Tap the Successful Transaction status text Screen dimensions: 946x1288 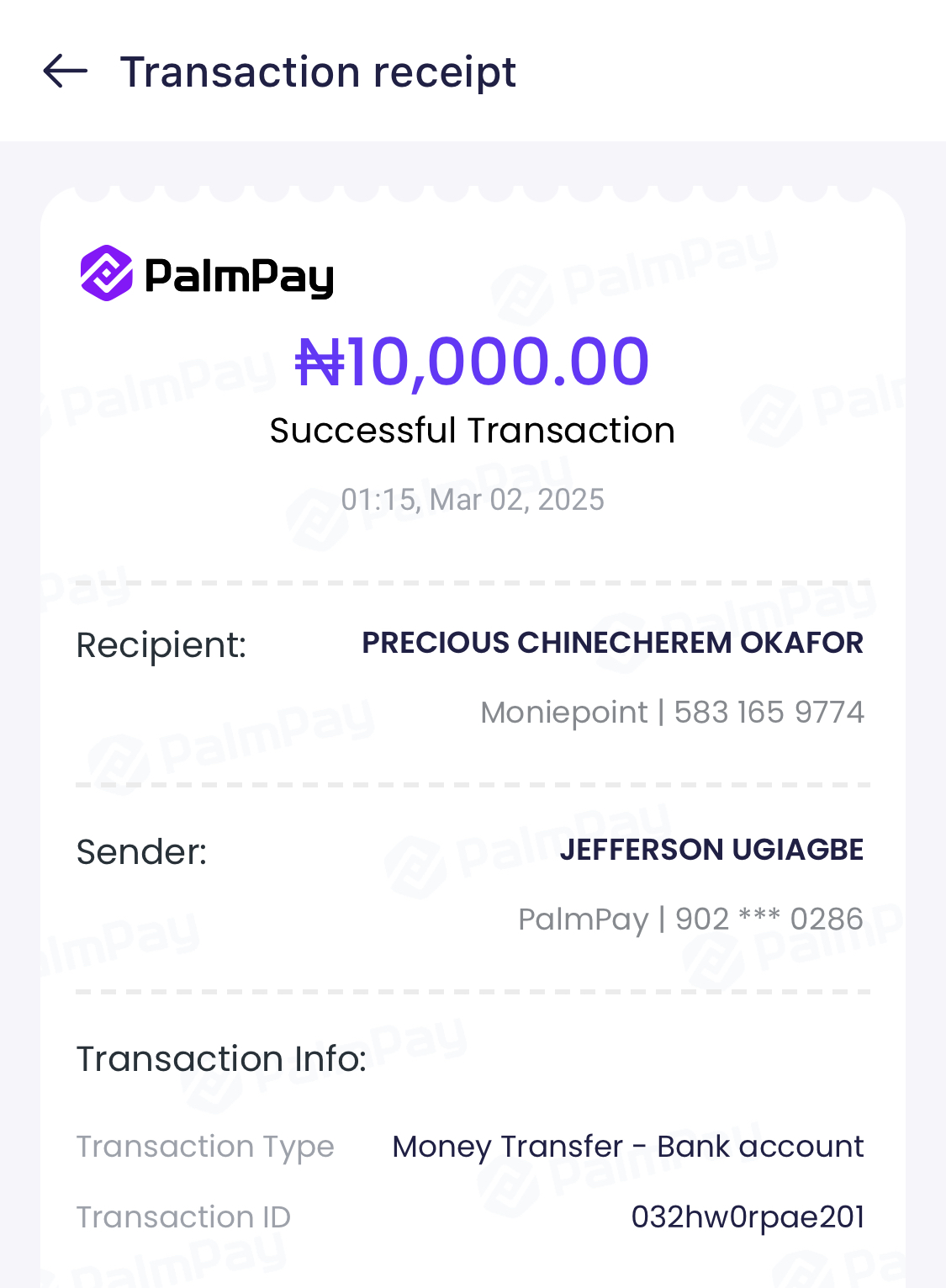473,431
